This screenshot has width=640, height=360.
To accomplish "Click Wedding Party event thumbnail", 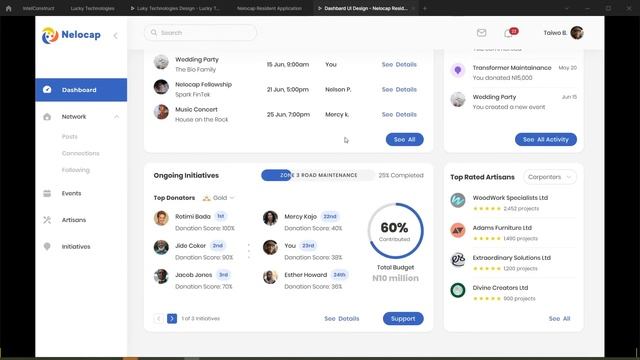I will point(161,62).
